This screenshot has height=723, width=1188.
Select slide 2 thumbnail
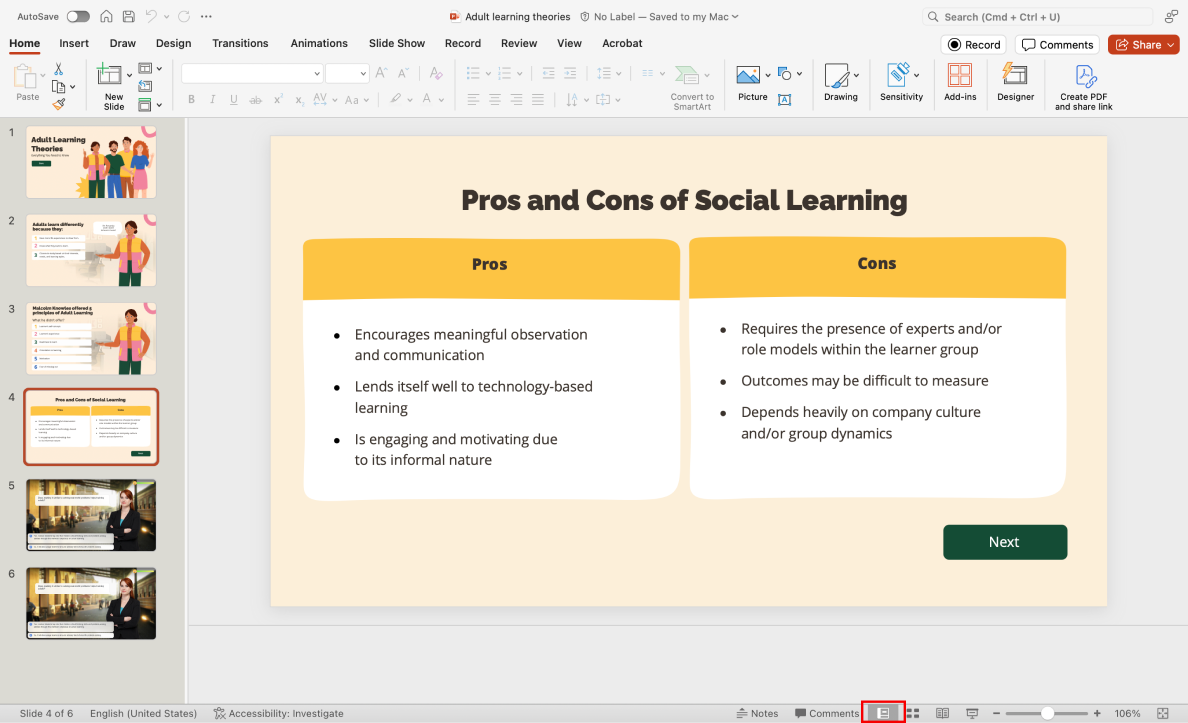91,251
